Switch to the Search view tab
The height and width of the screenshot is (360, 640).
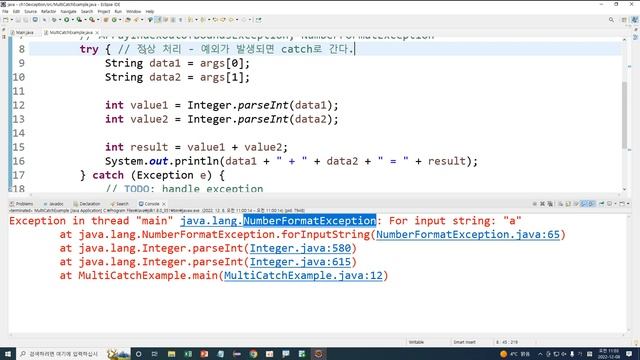coord(120,204)
